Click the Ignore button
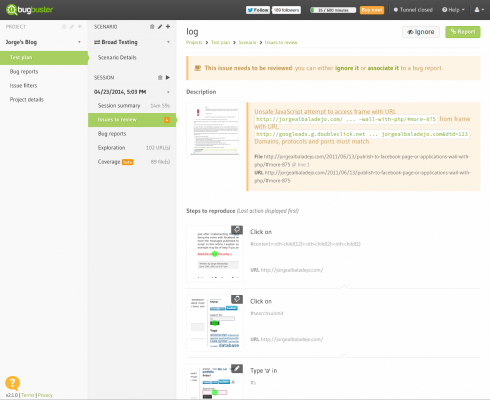The height and width of the screenshot is (400, 490). [x=421, y=32]
